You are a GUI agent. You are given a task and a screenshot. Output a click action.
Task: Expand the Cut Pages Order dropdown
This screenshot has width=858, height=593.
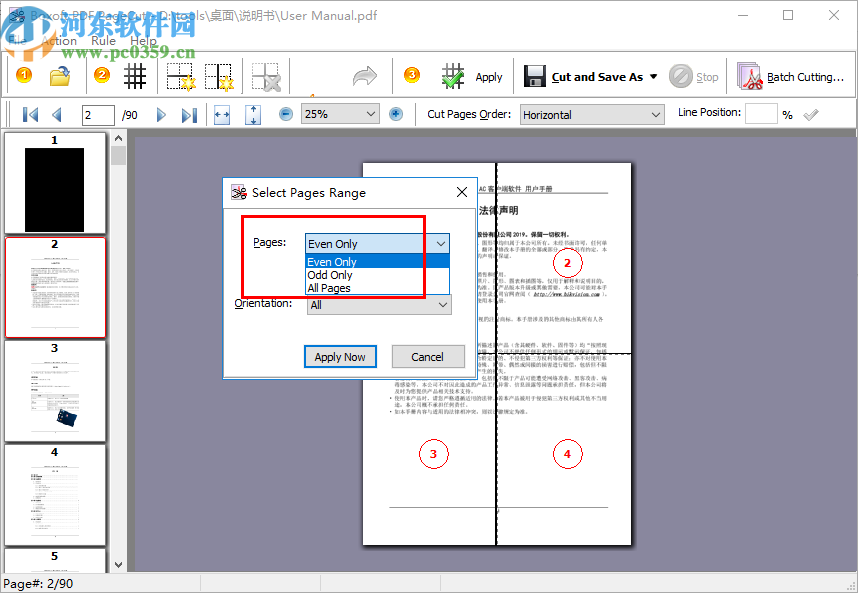[x=655, y=114]
